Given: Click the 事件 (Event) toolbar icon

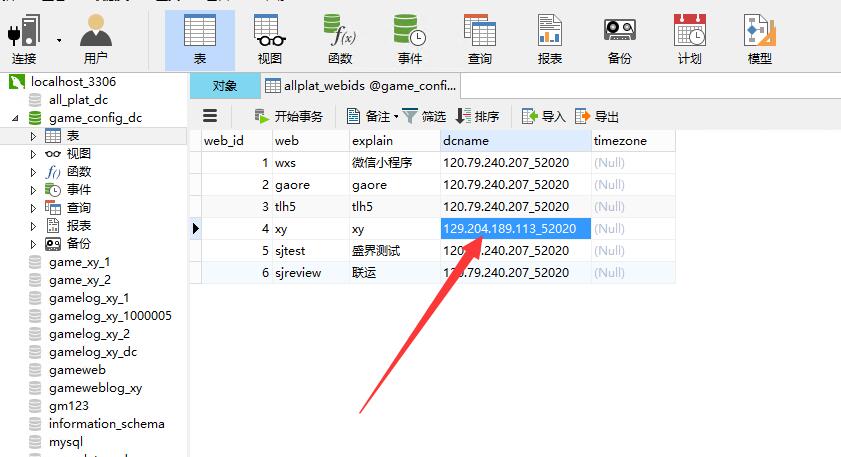Looking at the screenshot, I should (x=409, y=38).
